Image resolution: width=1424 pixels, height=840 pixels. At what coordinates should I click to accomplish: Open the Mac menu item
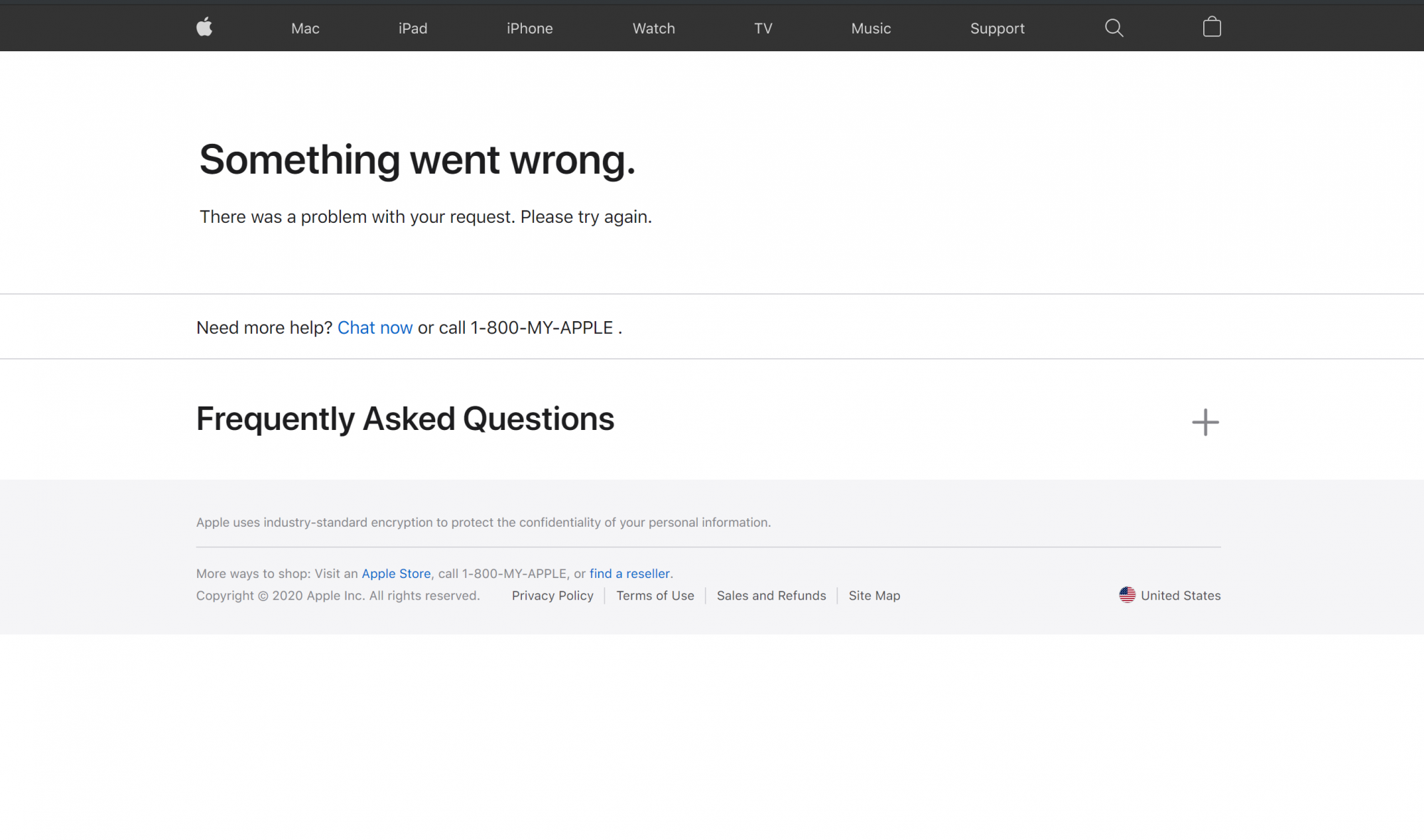click(x=305, y=28)
